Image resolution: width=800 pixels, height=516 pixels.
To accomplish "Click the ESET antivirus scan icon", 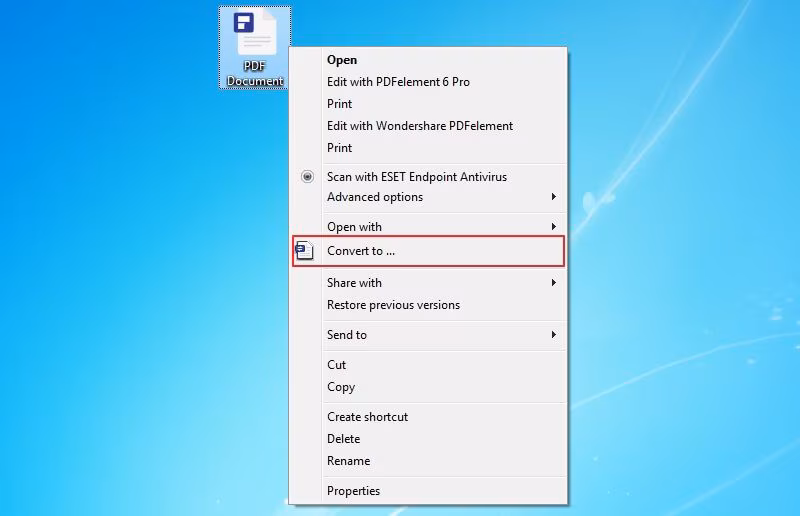I will pyautogui.click(x=307, y=177).
